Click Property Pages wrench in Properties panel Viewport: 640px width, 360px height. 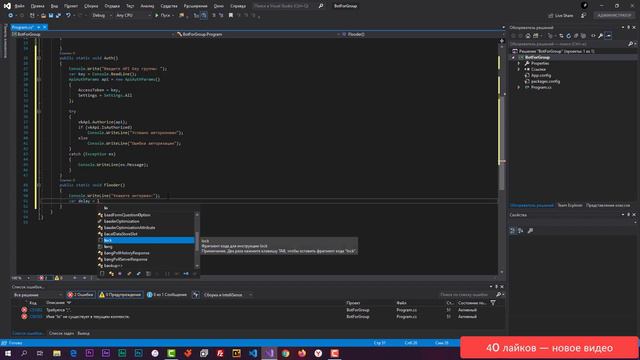[530, 231]
